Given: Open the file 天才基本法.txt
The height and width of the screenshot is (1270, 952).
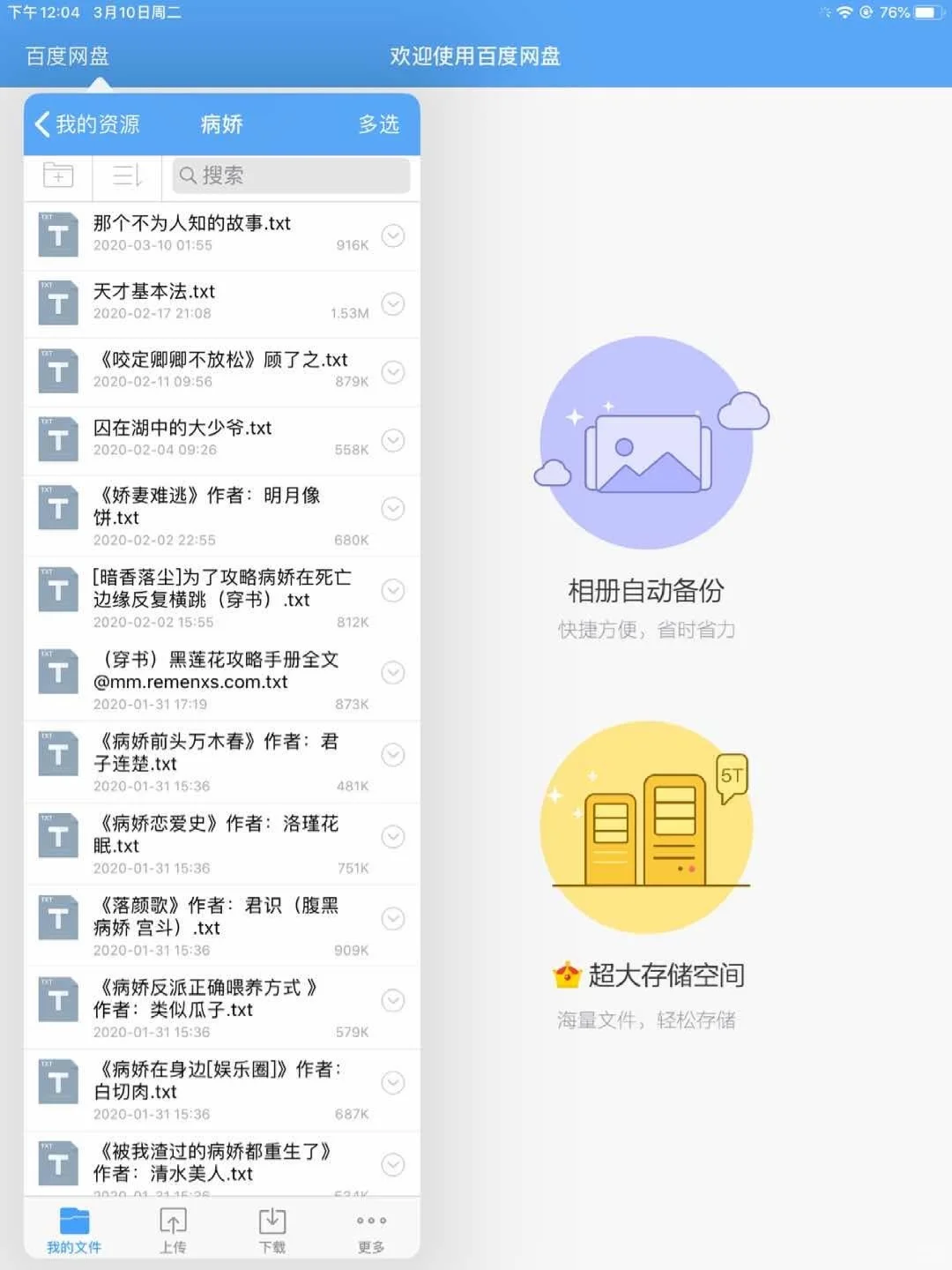Looking at the screenshot, I should [222, 304].
